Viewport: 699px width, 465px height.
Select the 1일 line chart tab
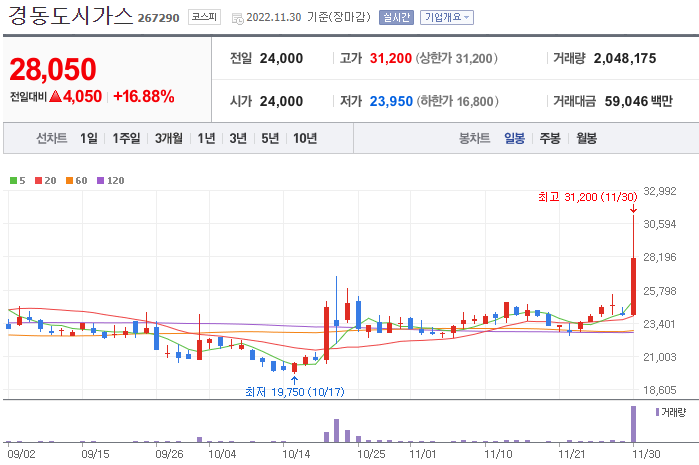tap(89, 139)
